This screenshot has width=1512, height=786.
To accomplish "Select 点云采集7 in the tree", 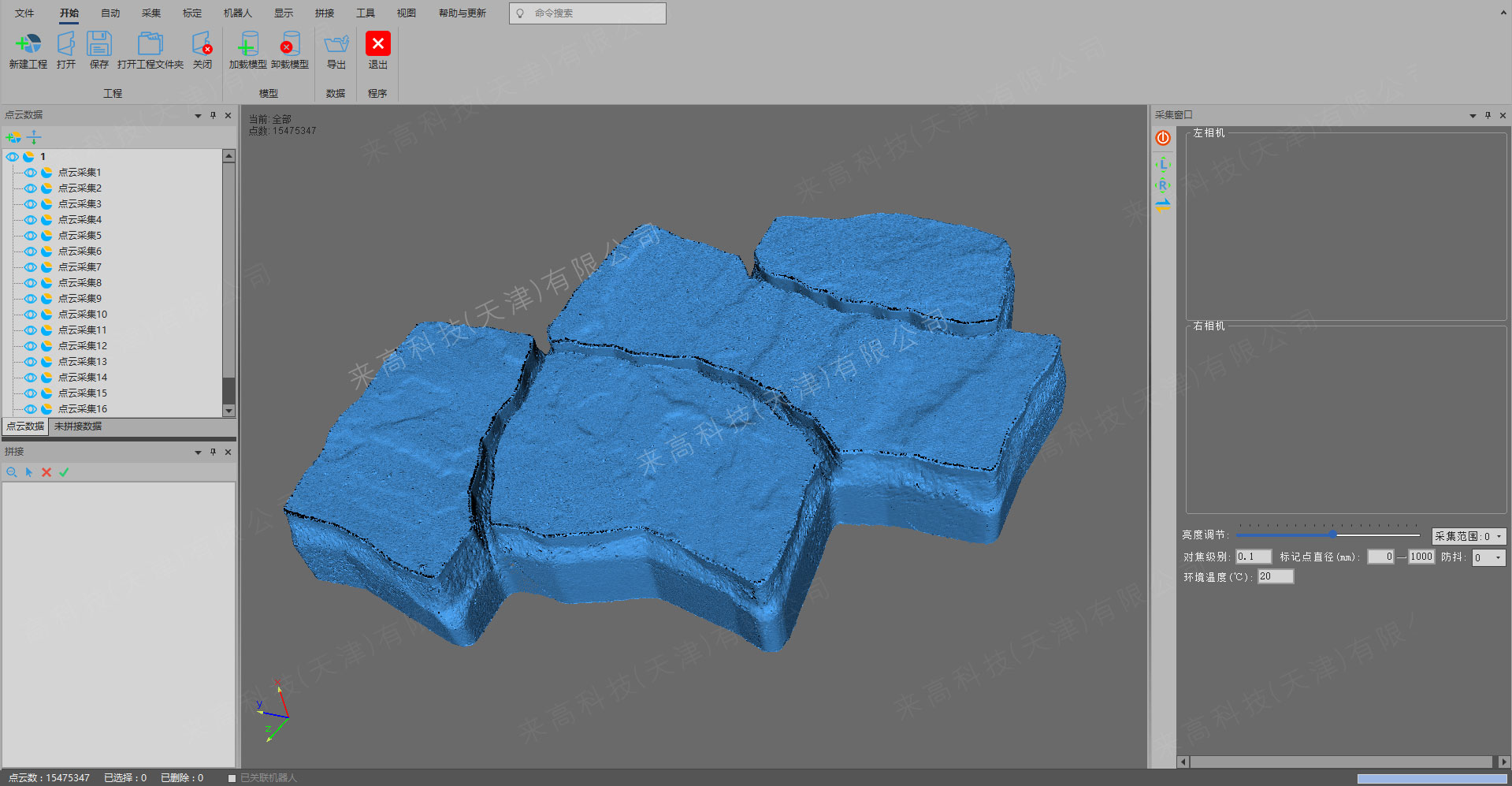I will [x=80, y=267].
